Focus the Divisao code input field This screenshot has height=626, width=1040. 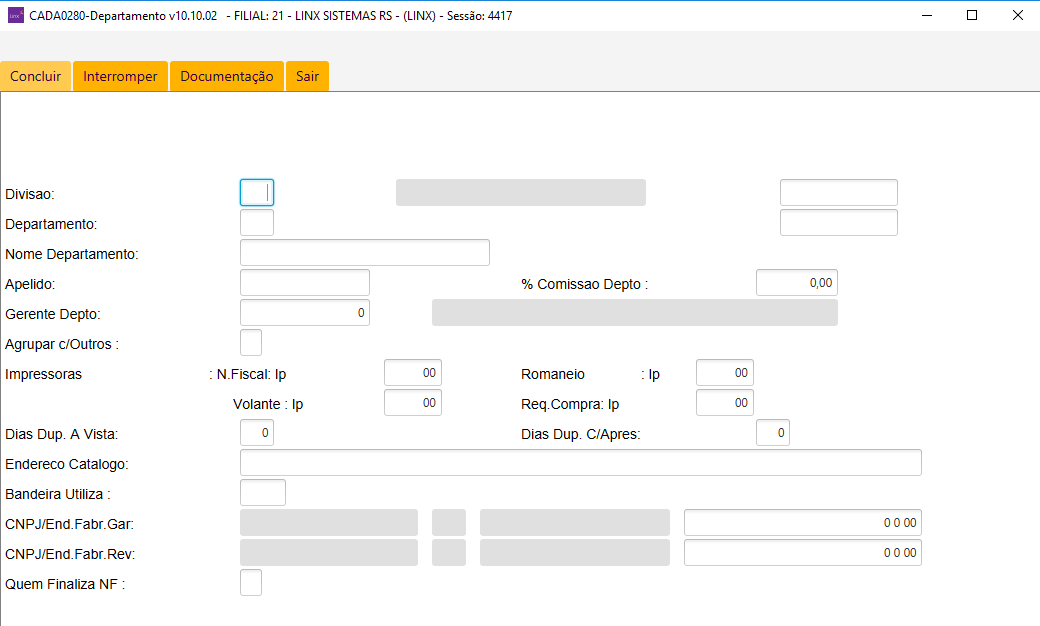pyautogui.click(x=257, y=193)
